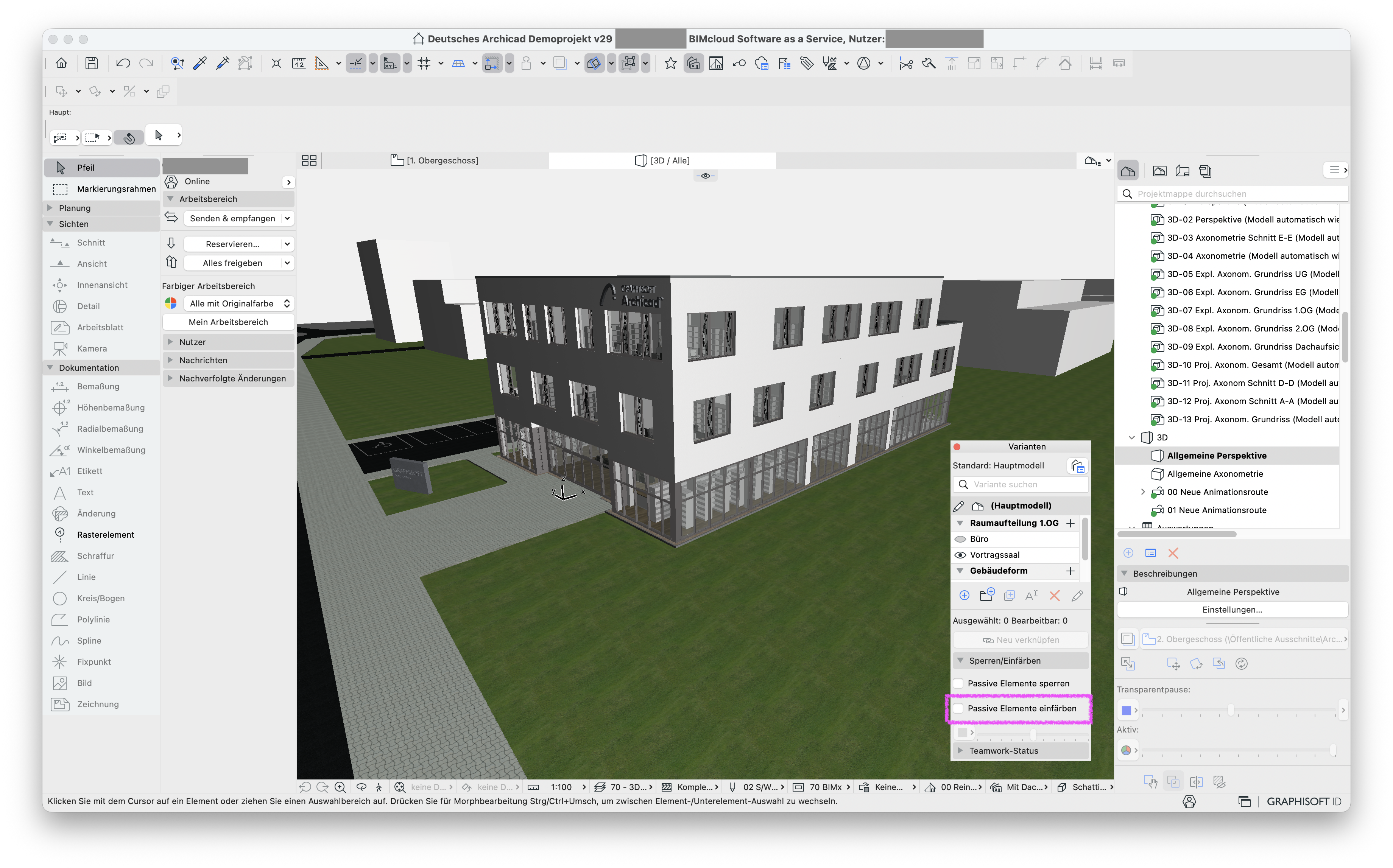Select the Bemaßung tool

pyautogui.click(x=102, y=386)
